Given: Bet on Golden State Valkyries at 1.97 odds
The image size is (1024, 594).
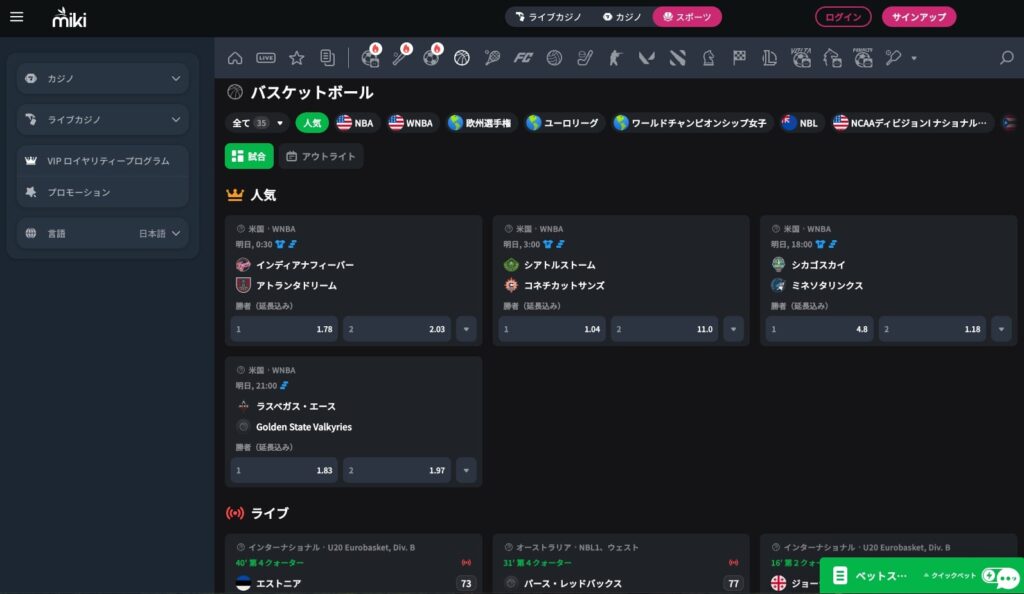Looking at the screenshot, I should (x=397, y=470).
